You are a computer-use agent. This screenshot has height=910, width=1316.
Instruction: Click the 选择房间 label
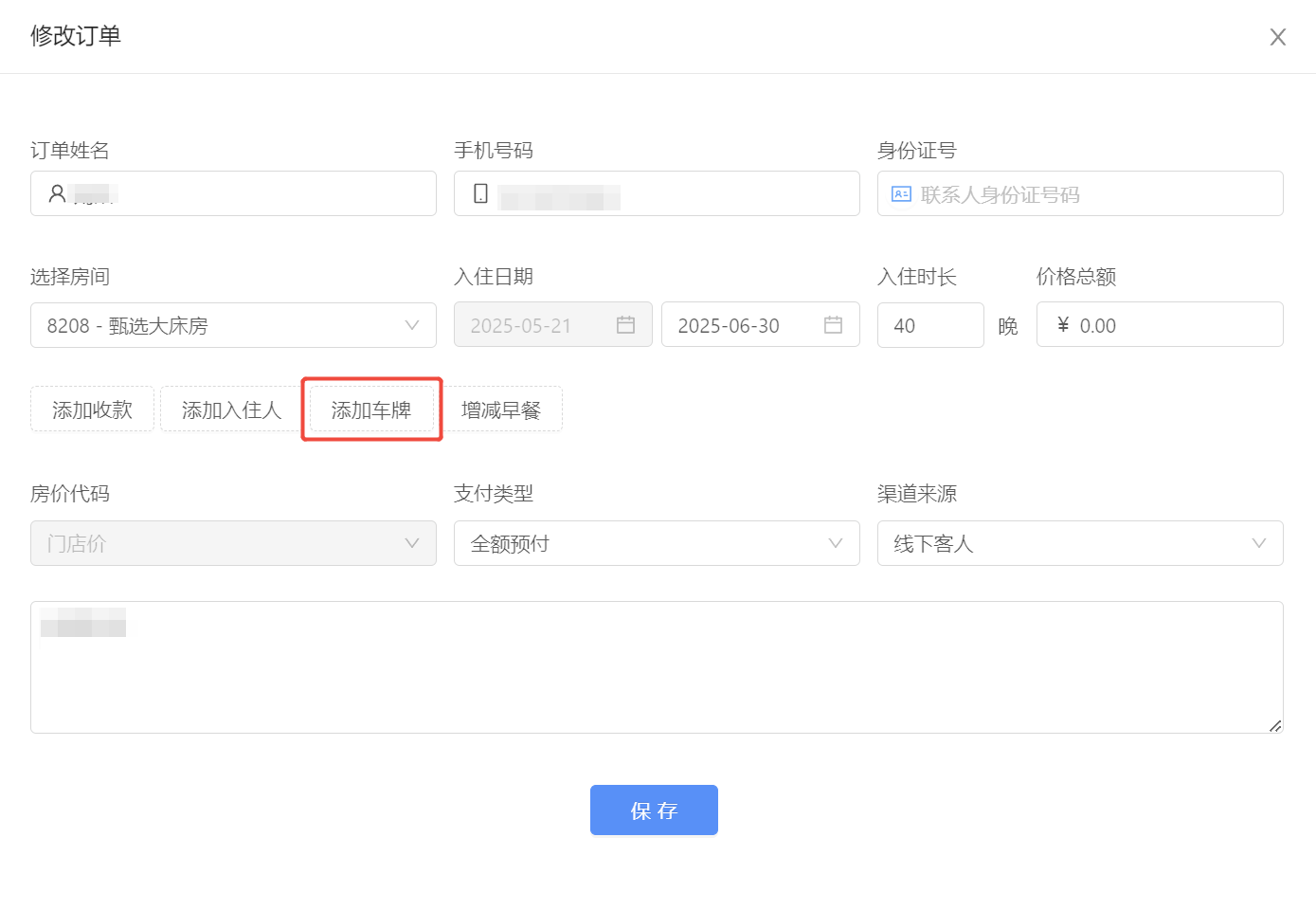click(70, 276)
